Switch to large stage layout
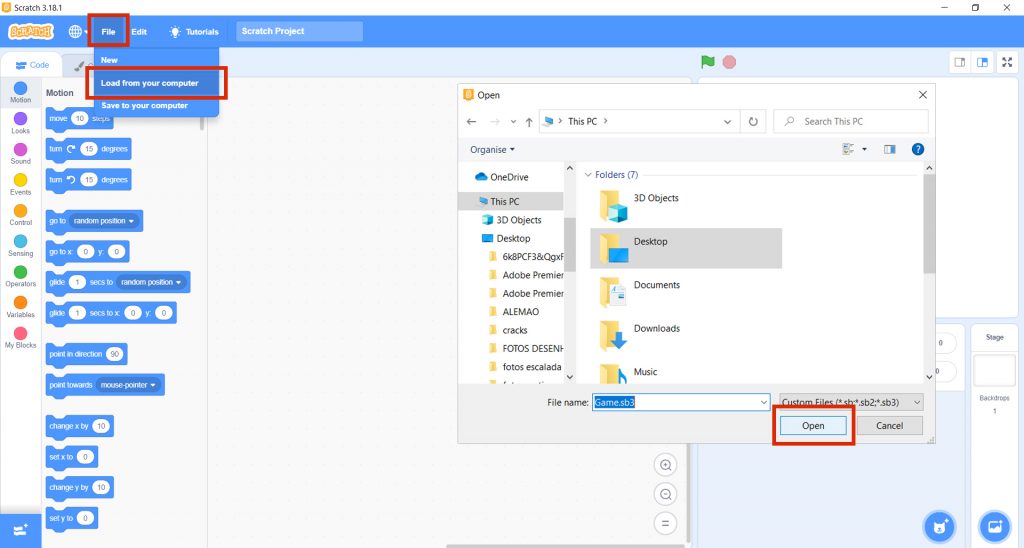Image resolution: width=1024 pixels, height=548 pixels. pyautogui.click(x=982, y=62)
